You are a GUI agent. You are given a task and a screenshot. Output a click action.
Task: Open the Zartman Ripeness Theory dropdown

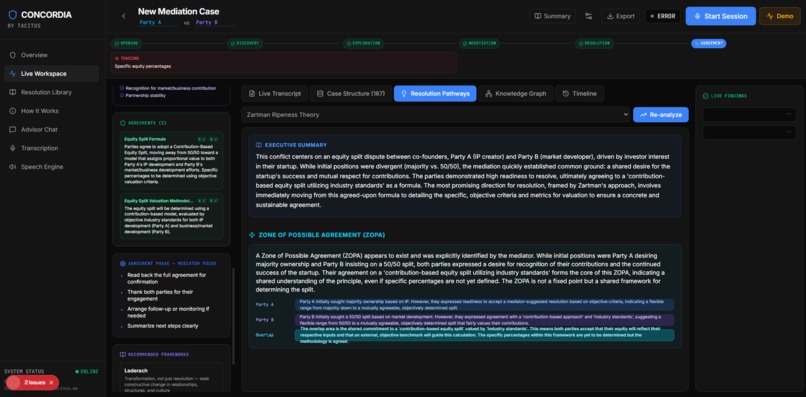point(436,115)
